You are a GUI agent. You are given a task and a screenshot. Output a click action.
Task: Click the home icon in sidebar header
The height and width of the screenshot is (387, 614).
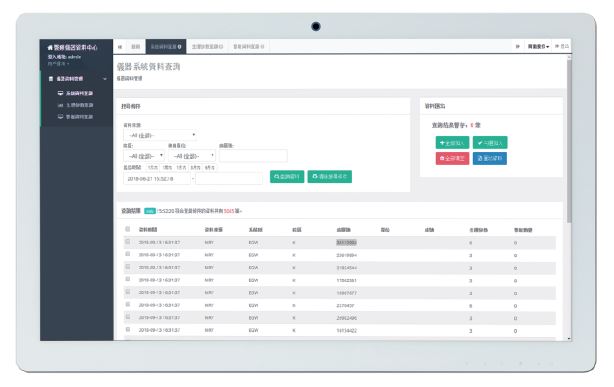[x=50, y=47]
